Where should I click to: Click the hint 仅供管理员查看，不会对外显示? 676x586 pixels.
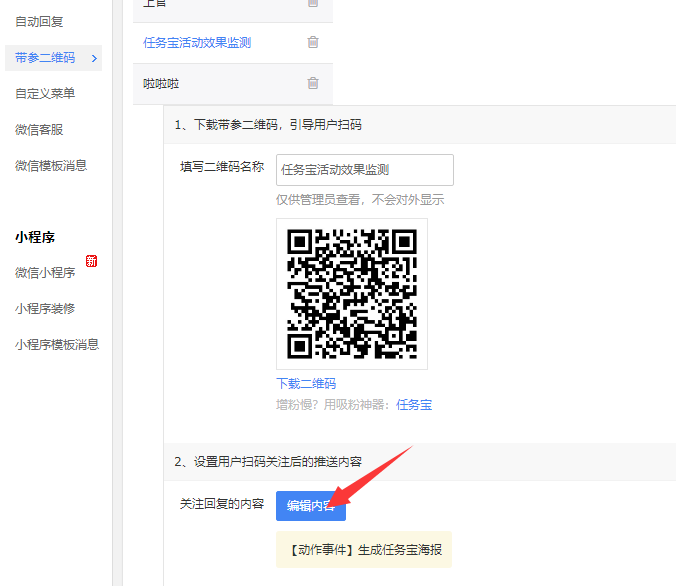[x=360, y=200]
